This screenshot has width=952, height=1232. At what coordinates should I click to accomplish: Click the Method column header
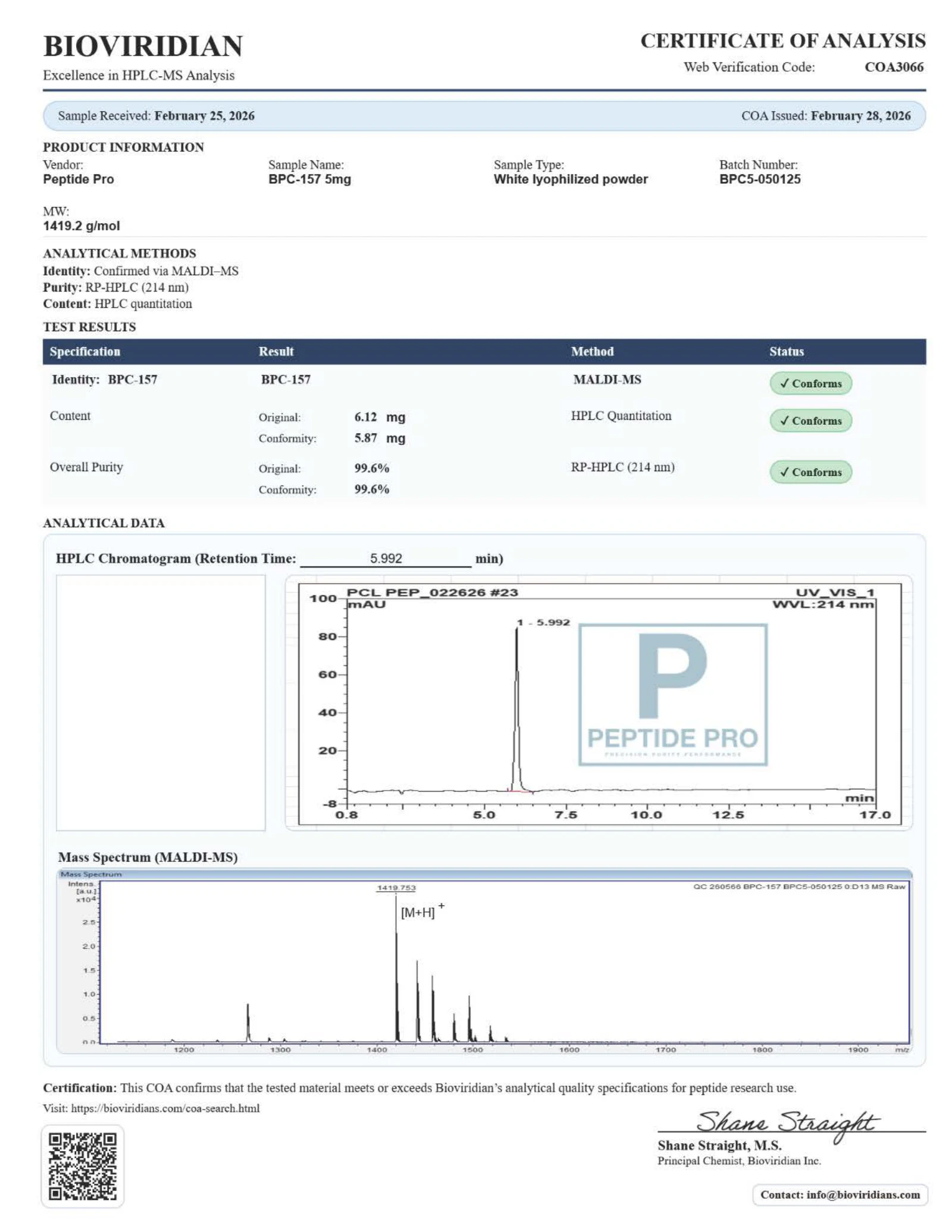pyautogui.click(x=592, y=352)
